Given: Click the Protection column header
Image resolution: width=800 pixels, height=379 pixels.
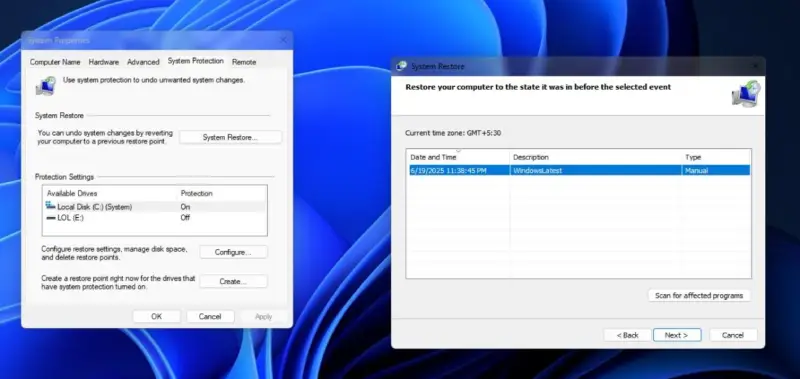Looking at the screenshot, I should 196,193.
